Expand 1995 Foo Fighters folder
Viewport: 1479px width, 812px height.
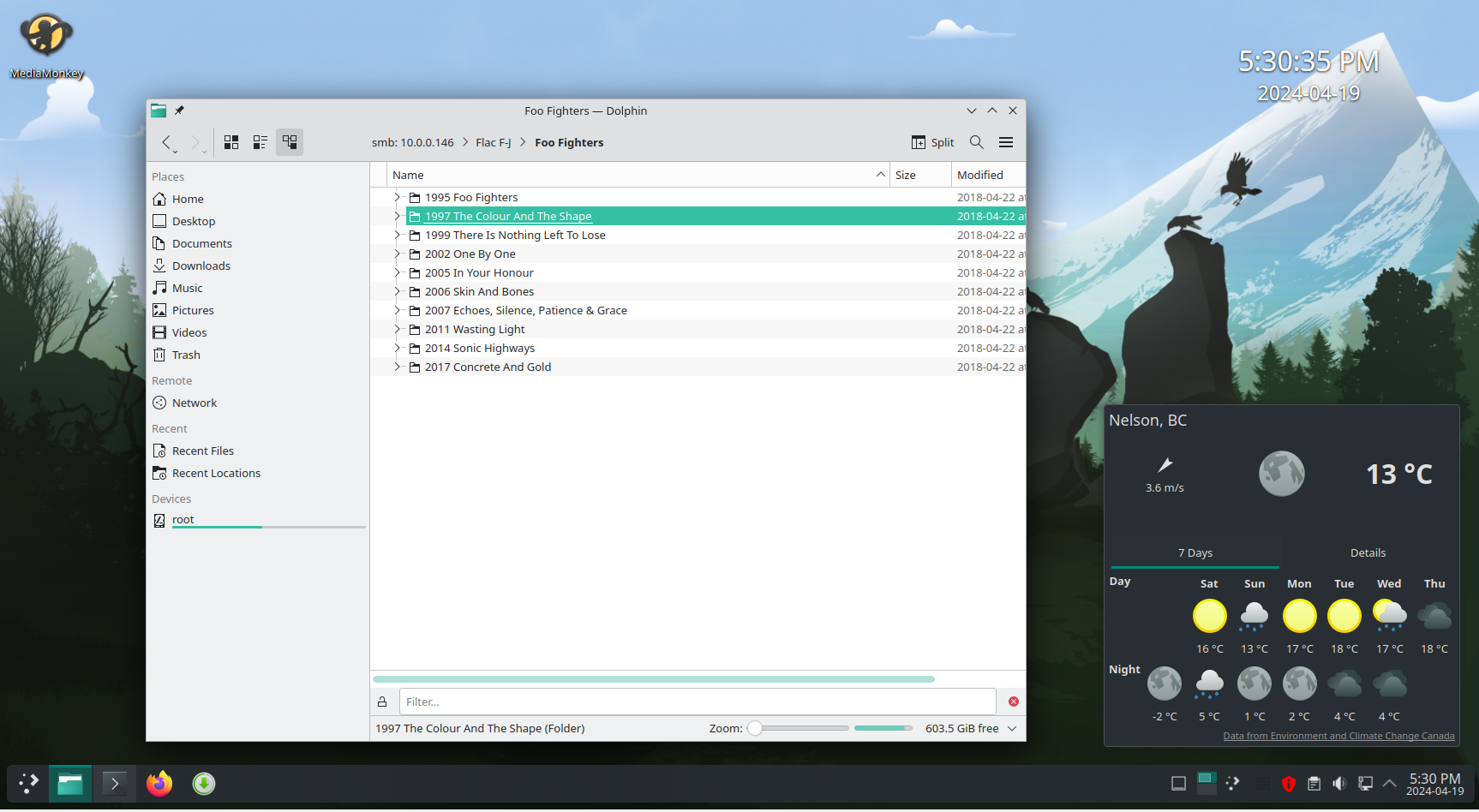click(x=397, y=197)
